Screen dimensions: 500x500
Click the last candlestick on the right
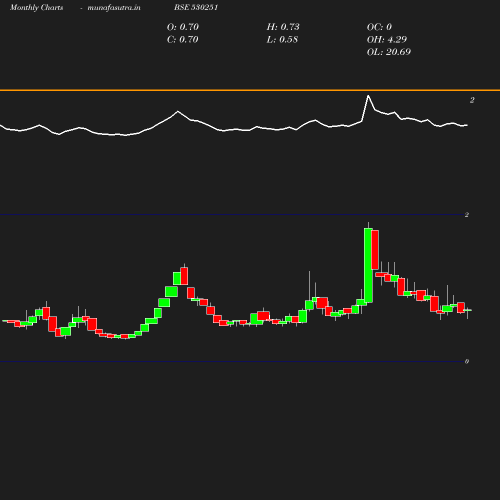click(x=468, y=310)
